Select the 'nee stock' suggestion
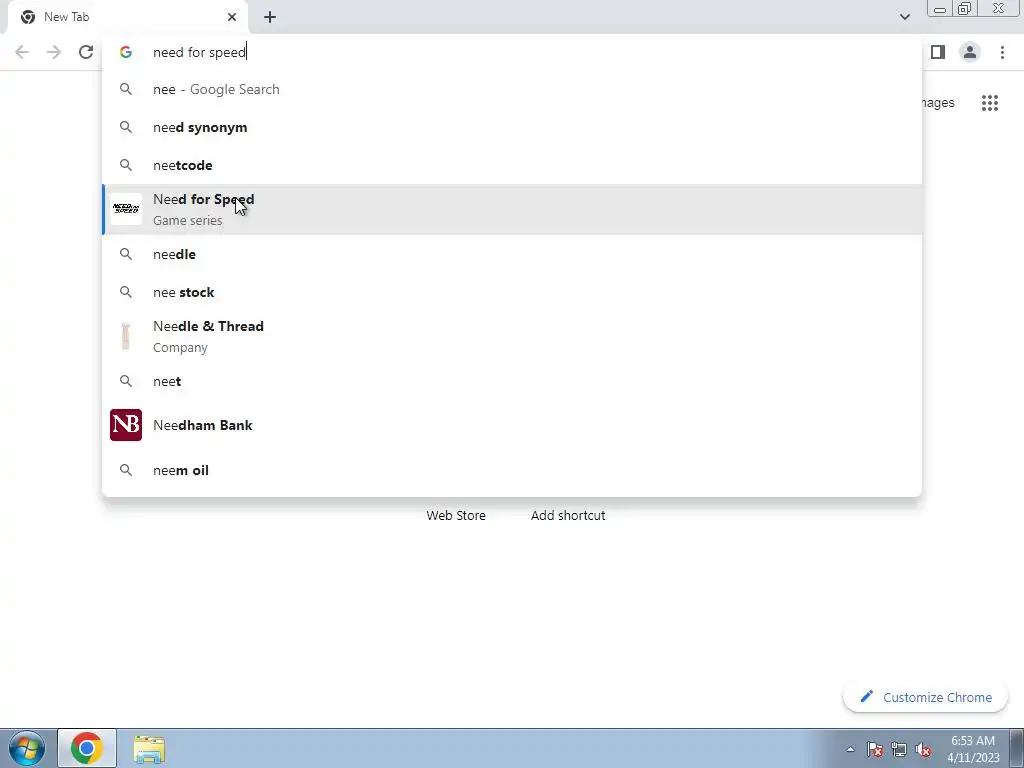 [x=512, y=292]
